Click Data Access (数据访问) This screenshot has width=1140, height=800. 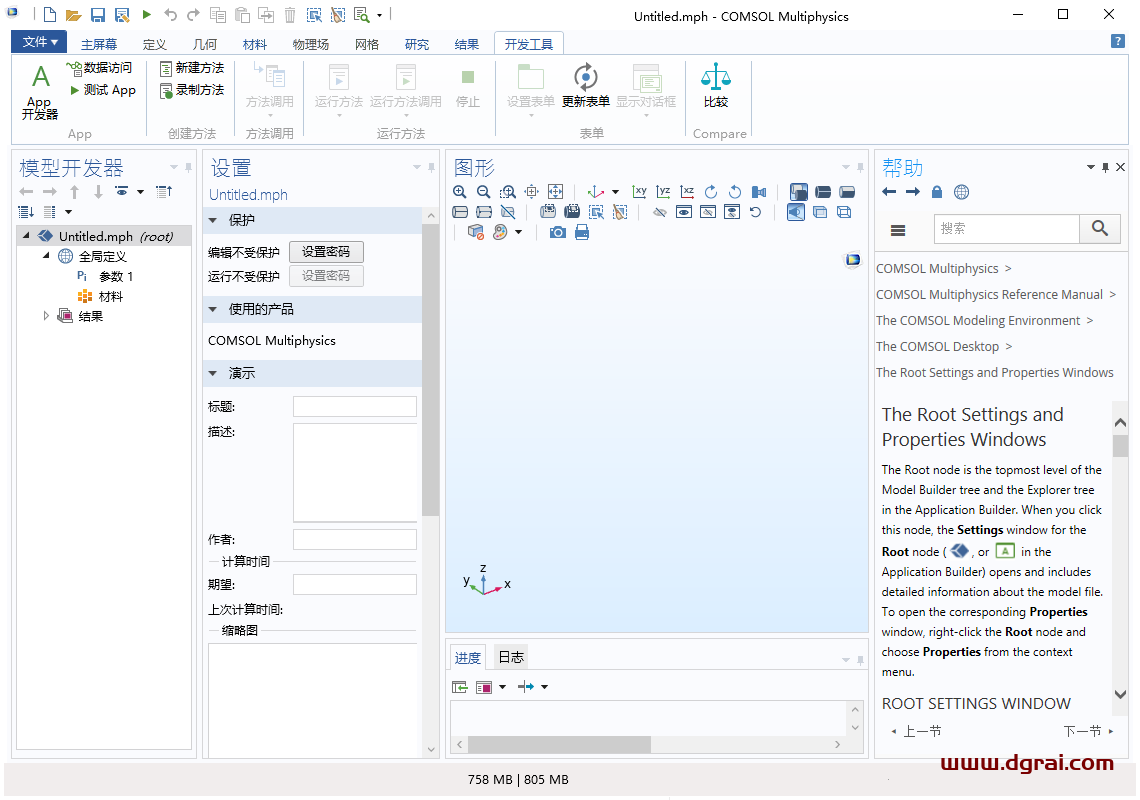point(100,68)
